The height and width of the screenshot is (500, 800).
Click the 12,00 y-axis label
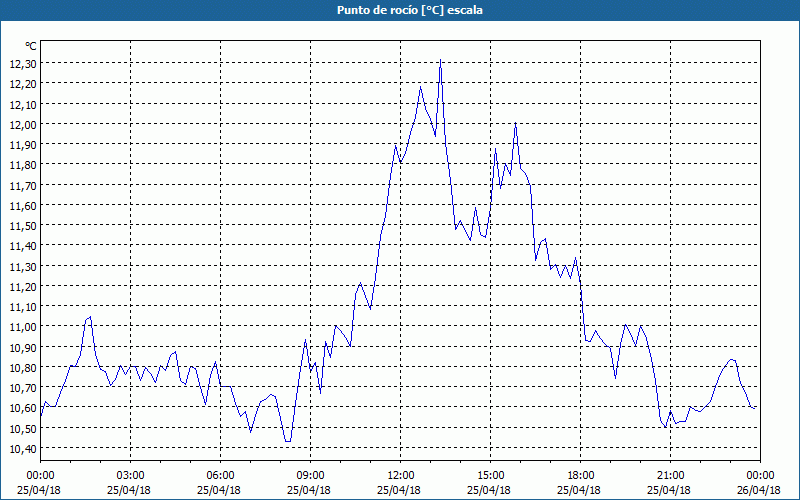[x=23, y=124]
